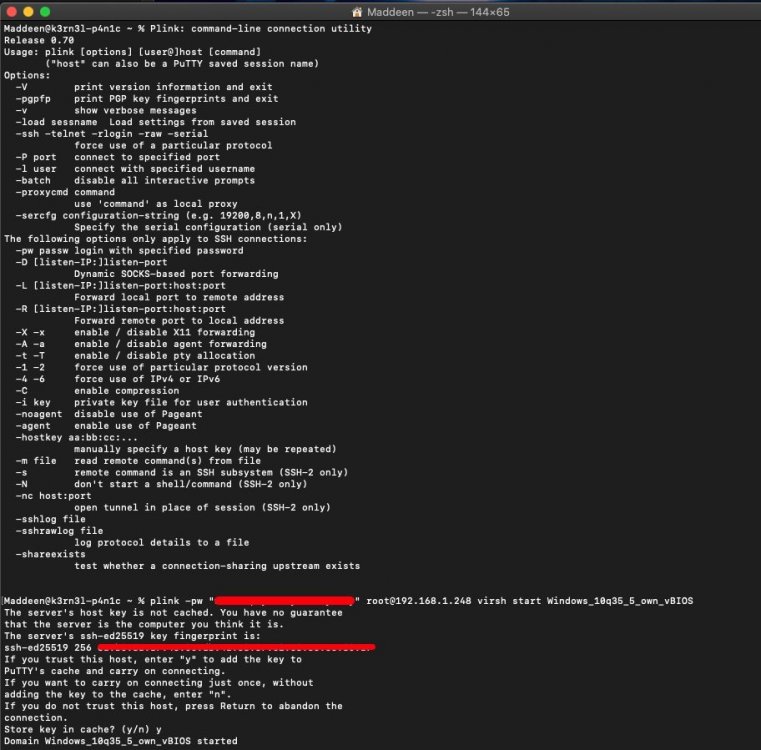The width and height of the screenshot is (761, 750).
Task: Click the '-load sessname' option line
Action: [x=156, y=122]
